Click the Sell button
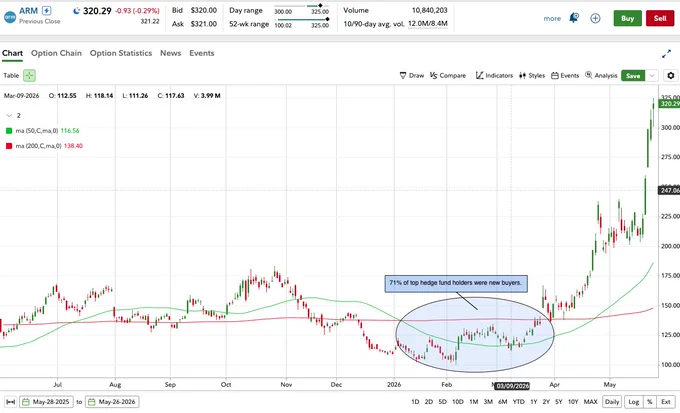680x413 pixels. point(660,18)
